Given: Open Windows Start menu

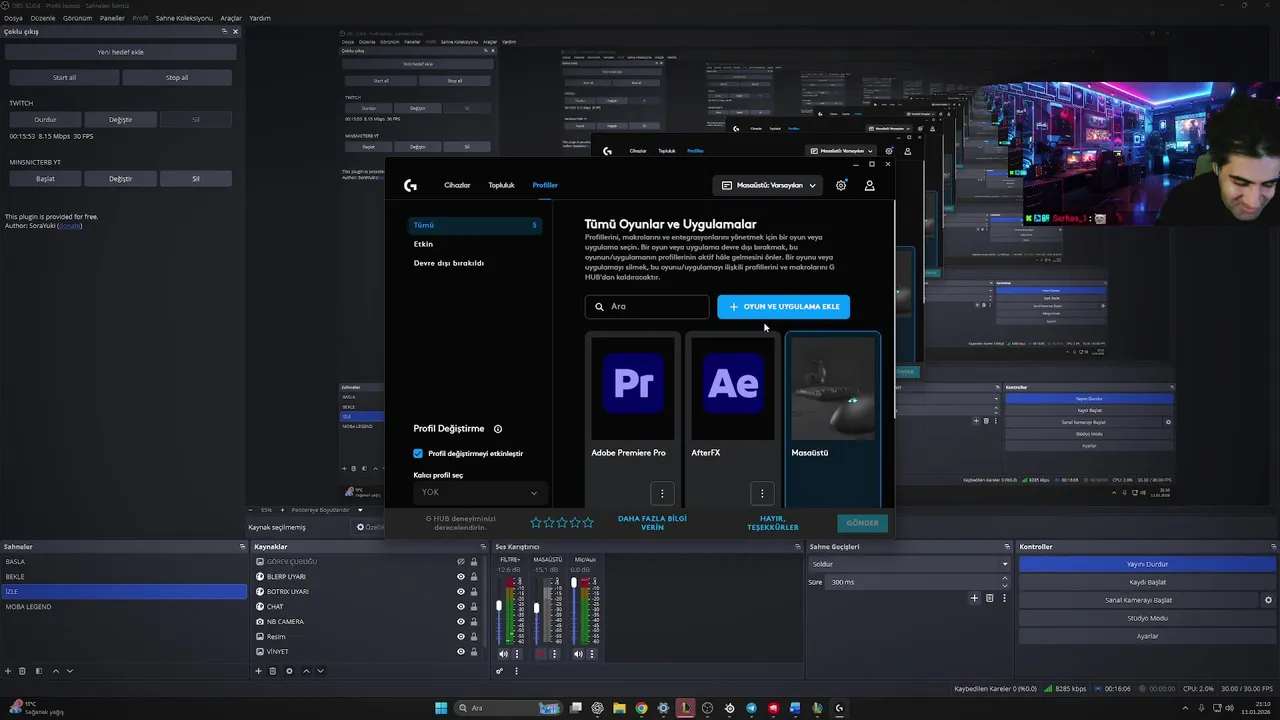Looking at the screenshot, I should point(441,708).
